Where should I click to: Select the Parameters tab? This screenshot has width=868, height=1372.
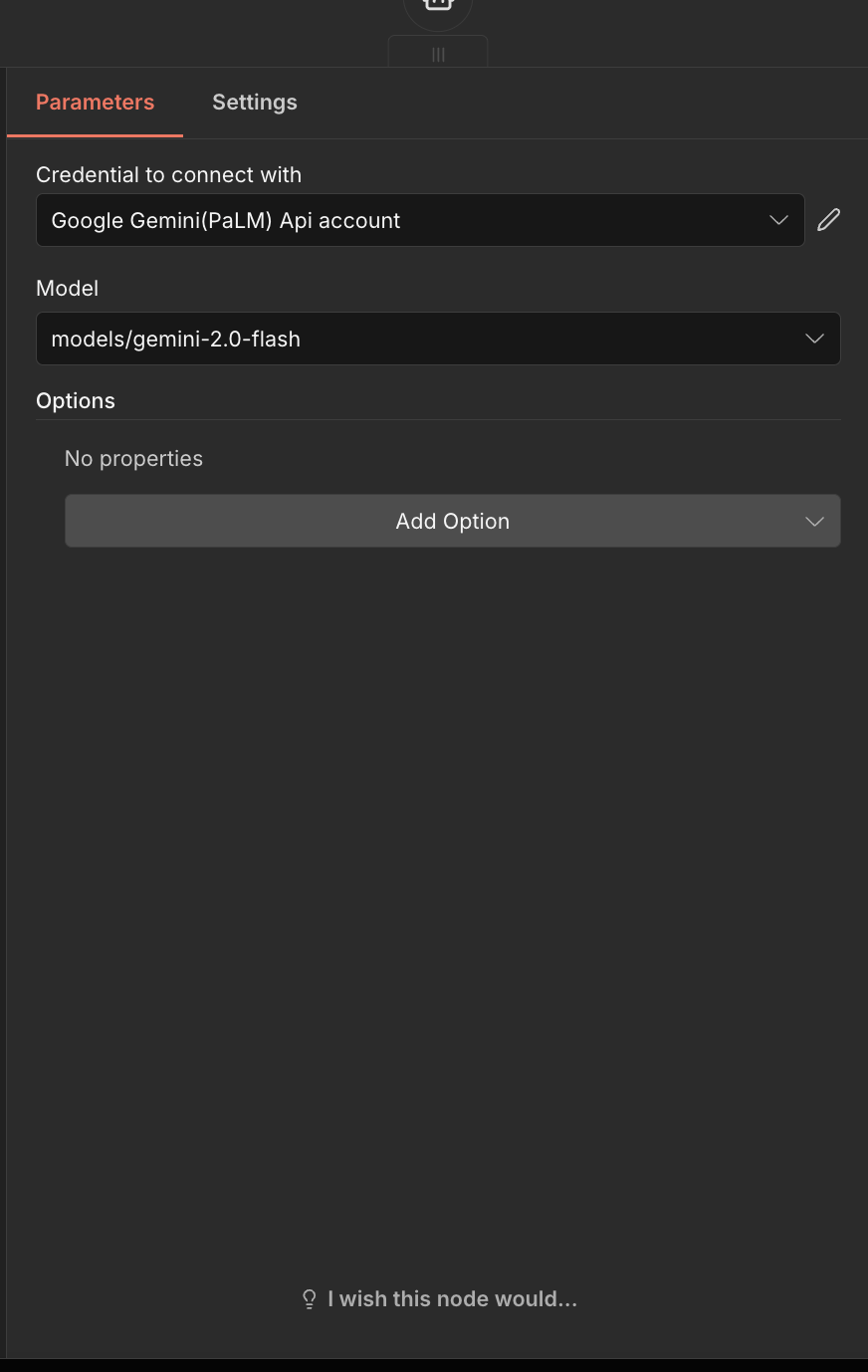[96, 103]
